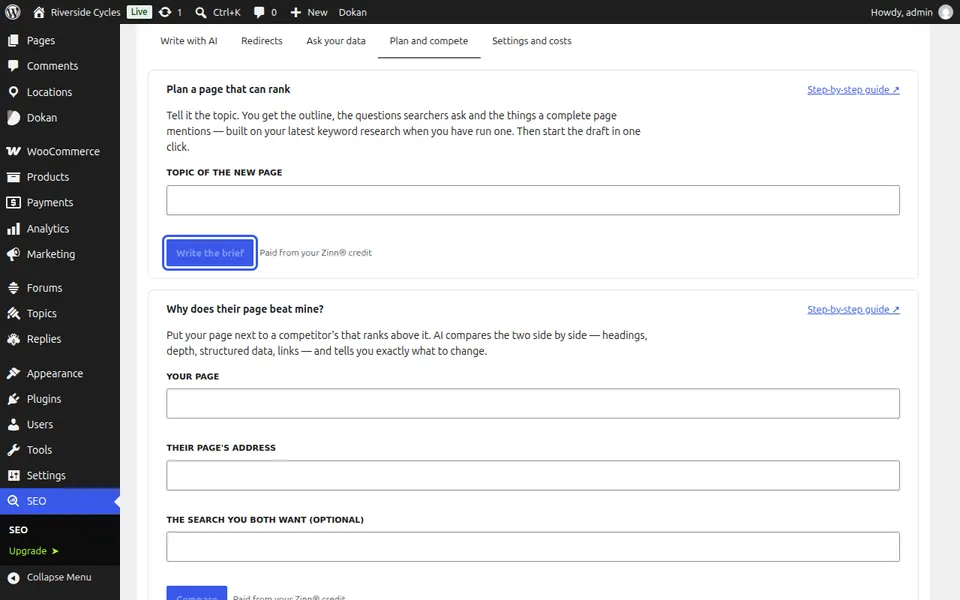The height and width of the screenshot is (600, 960).
Task: Open WooCommerce via its sidebar icon
Action: pos(13,151)
